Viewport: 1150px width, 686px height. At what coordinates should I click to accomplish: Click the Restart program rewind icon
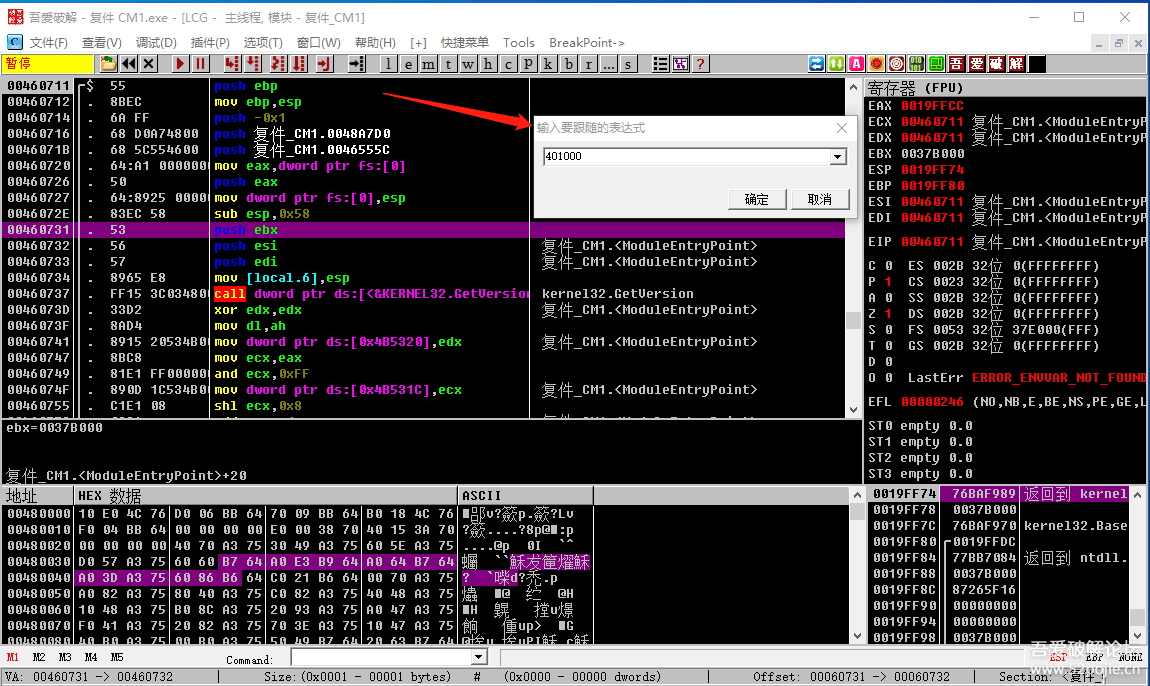pos(129,64)
